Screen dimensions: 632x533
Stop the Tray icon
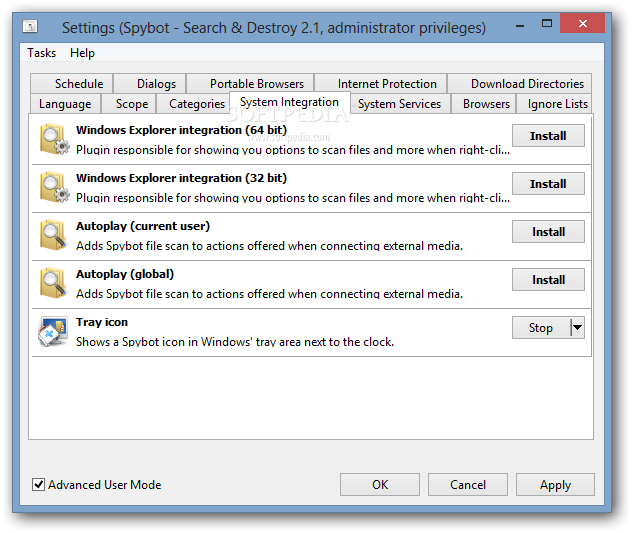pos(541,328)
